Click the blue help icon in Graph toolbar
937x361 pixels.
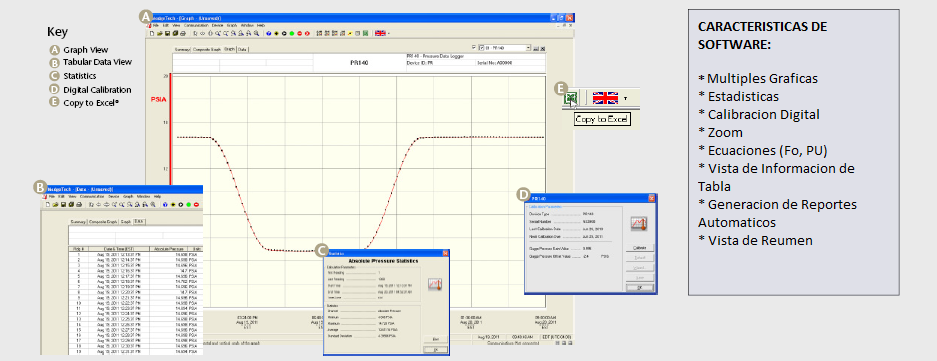point(268,33)
